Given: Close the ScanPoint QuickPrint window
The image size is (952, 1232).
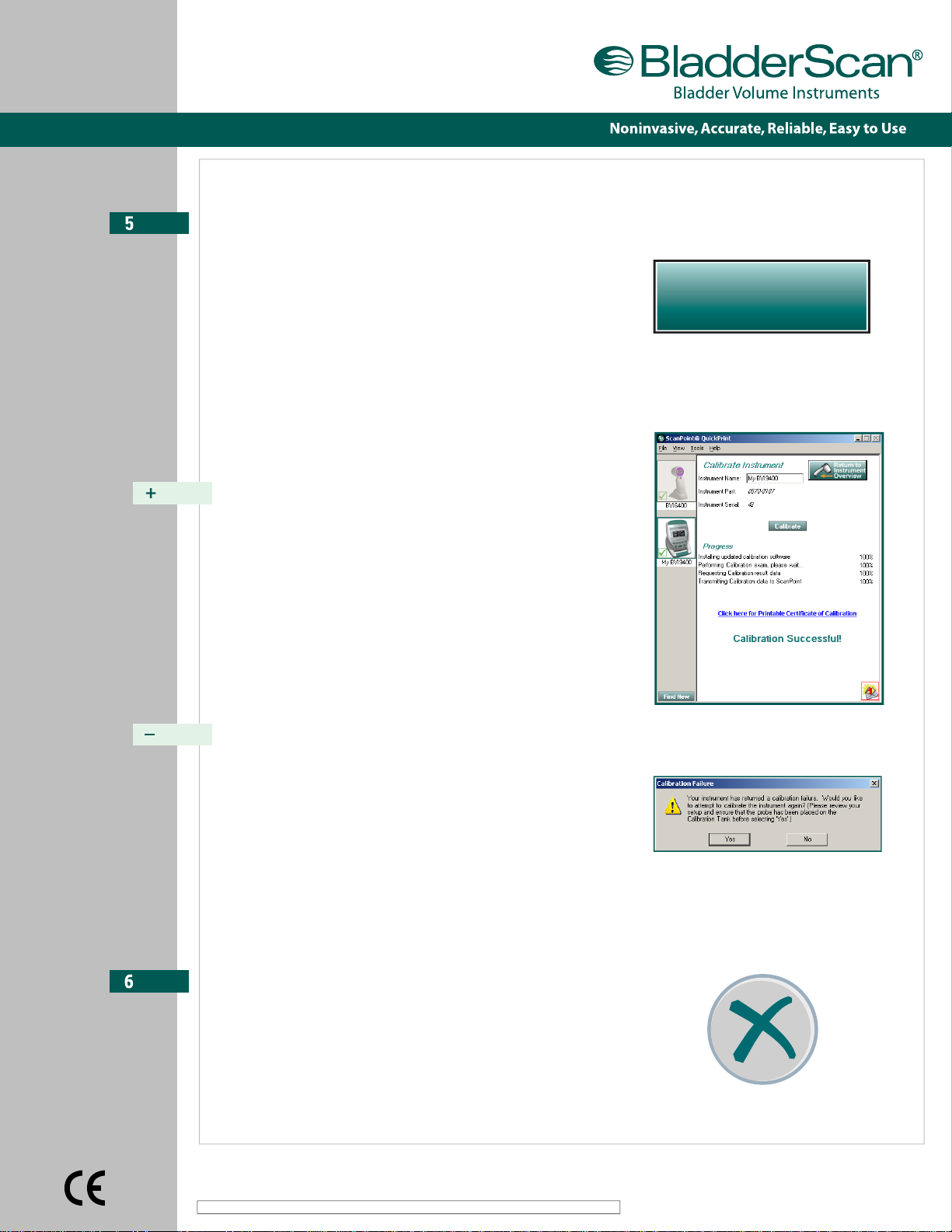Looking at the screenshot, I should point(876,438).
